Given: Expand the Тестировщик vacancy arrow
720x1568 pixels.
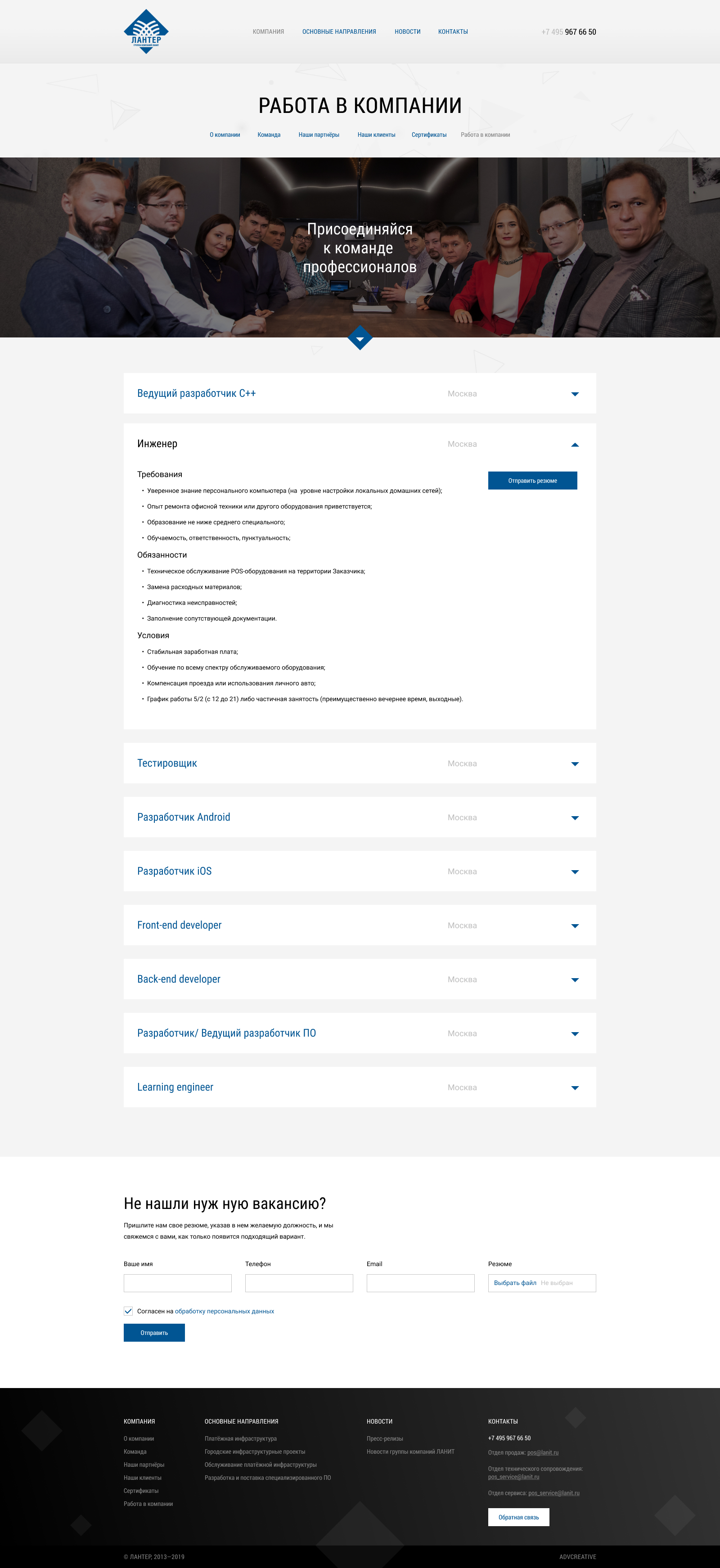Looking at the screenshot, I should 575,764.
